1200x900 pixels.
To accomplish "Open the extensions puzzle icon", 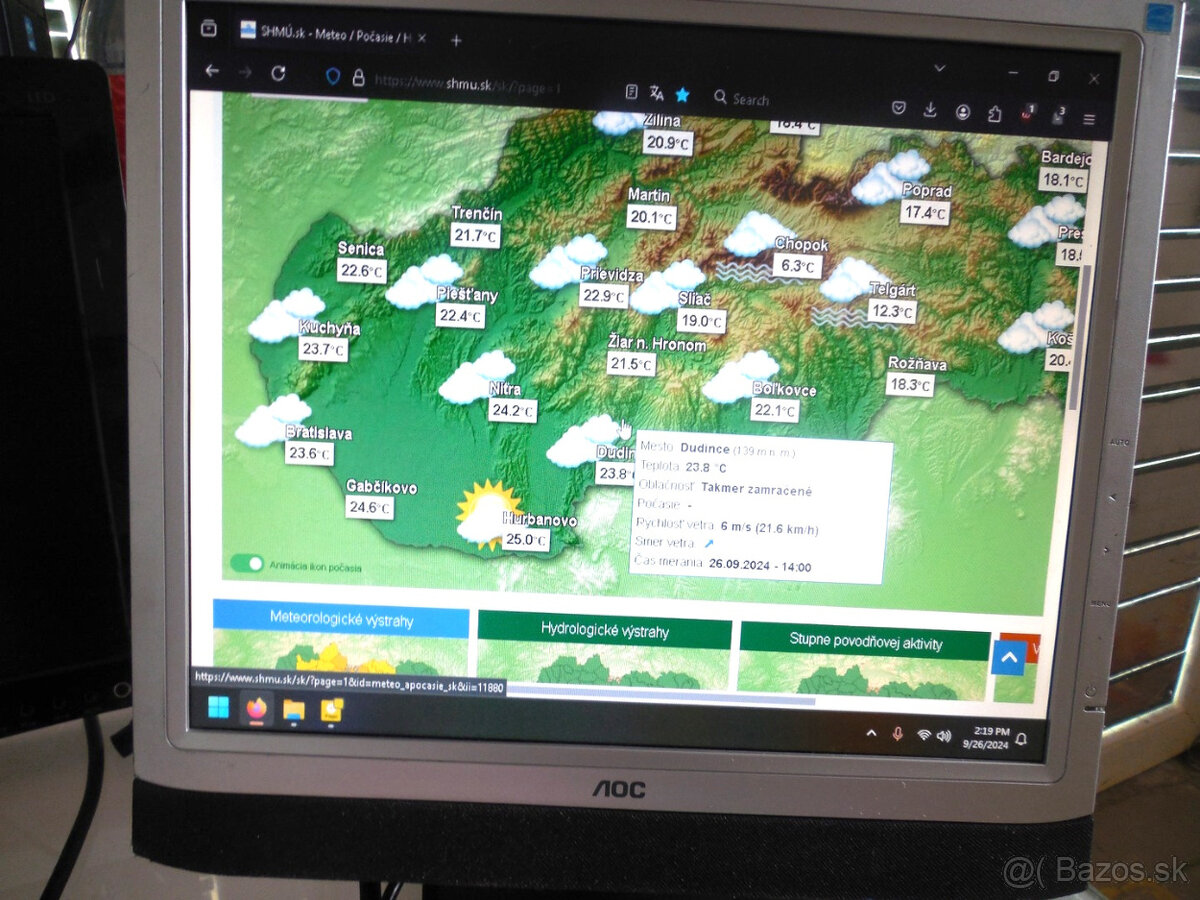I will (x=994, y=113).
